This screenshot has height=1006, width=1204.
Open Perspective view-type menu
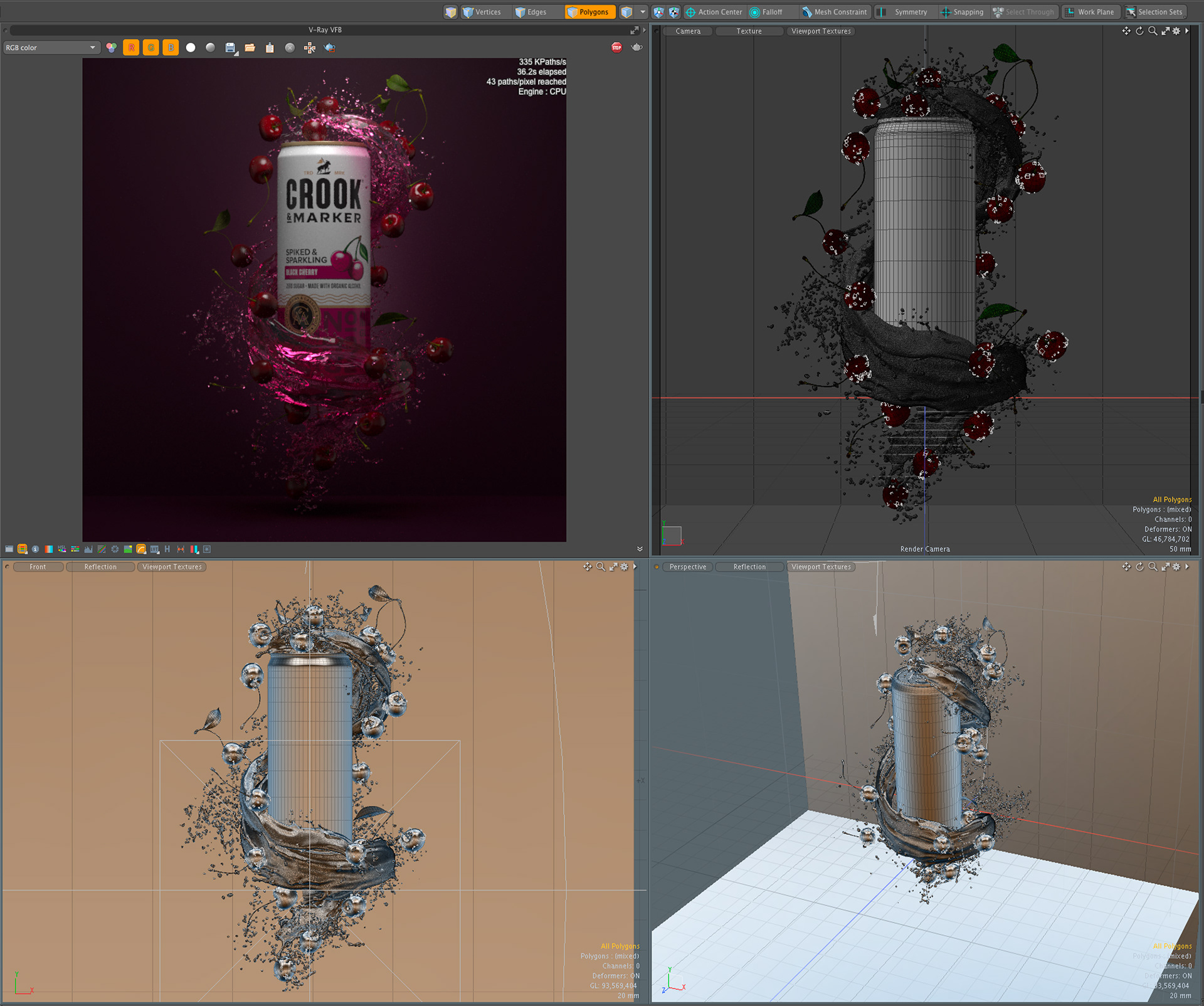688,567
